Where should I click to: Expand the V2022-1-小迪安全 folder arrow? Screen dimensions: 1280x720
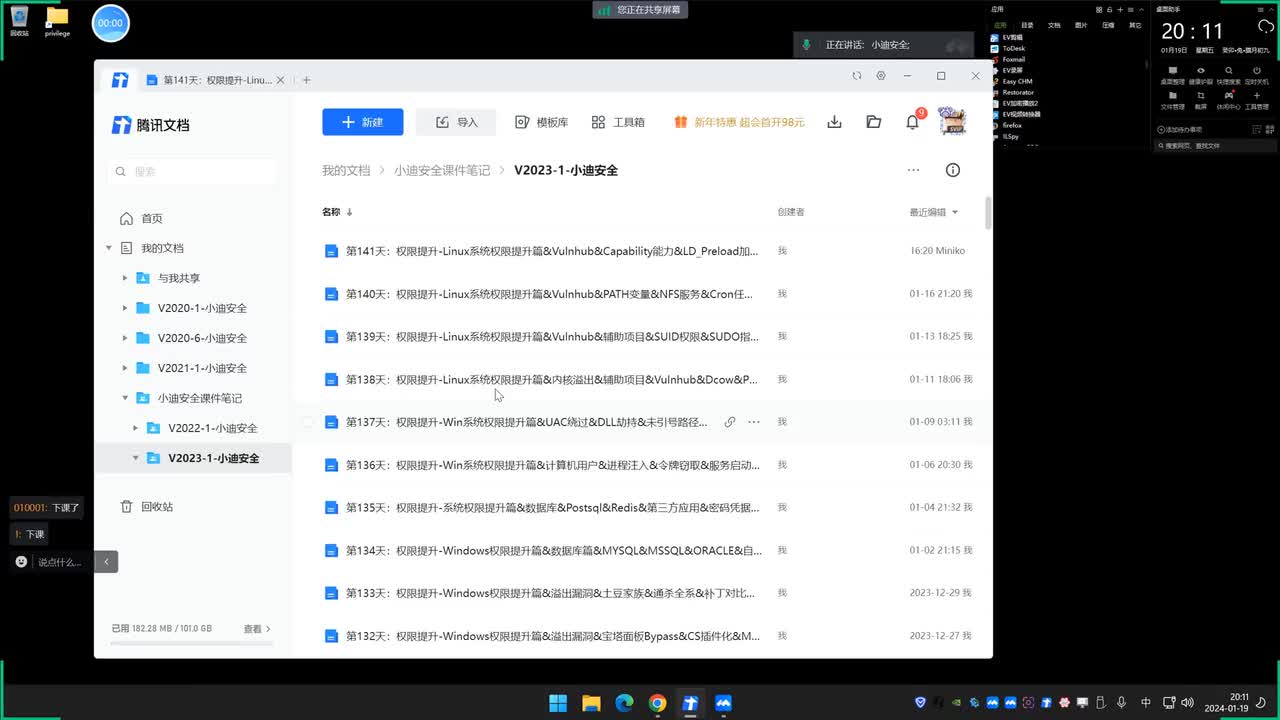(x=135, y=428)
